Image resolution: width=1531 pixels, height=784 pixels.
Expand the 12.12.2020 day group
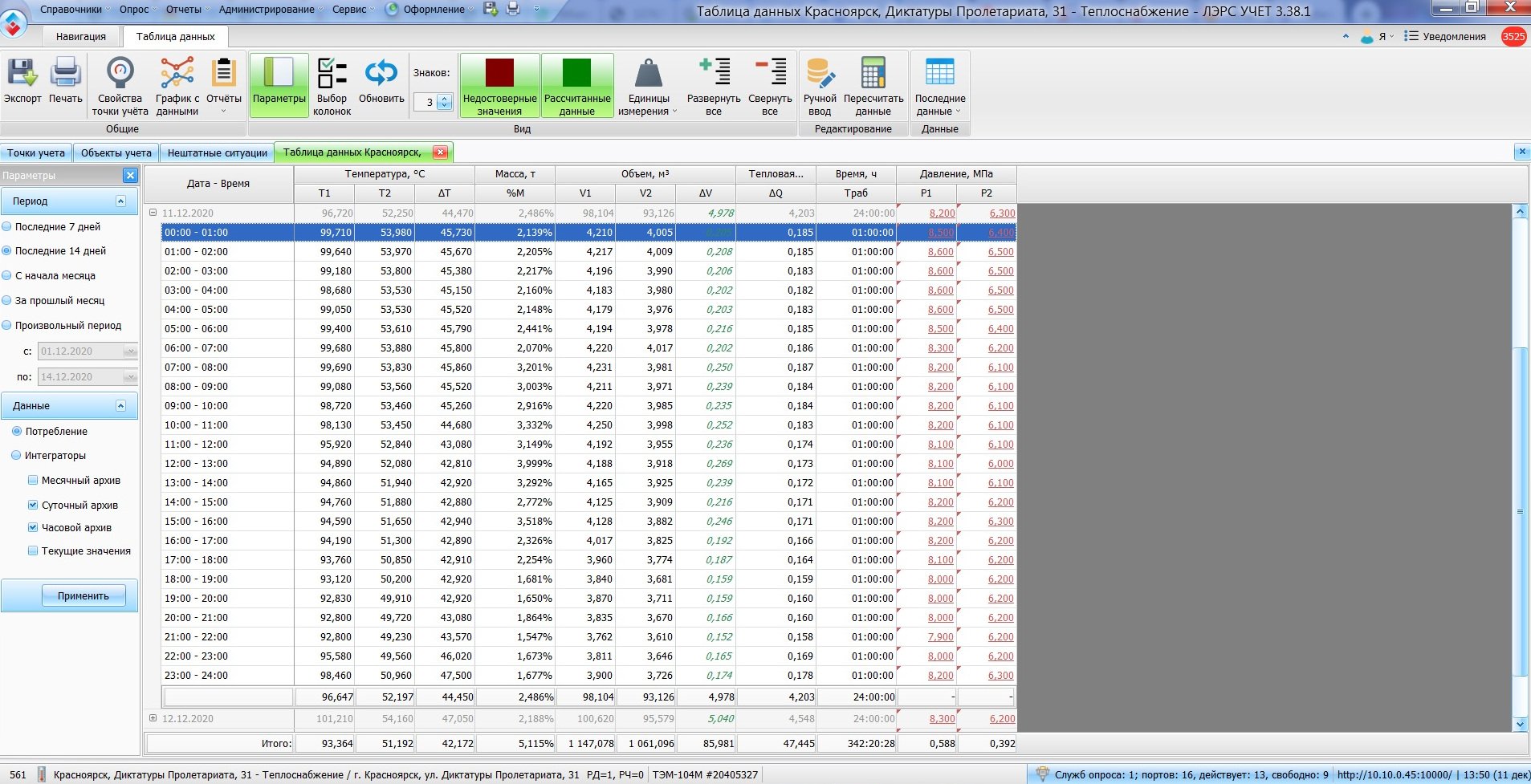point(153,719)
